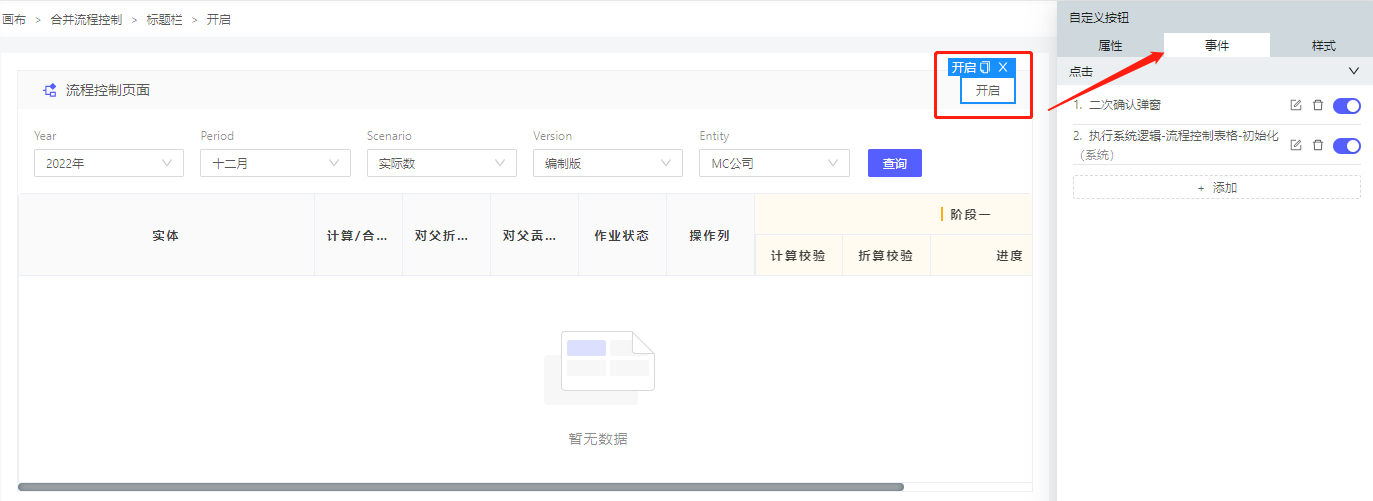Expand the Entity dropdown showing MC公司

coord(774,164)
